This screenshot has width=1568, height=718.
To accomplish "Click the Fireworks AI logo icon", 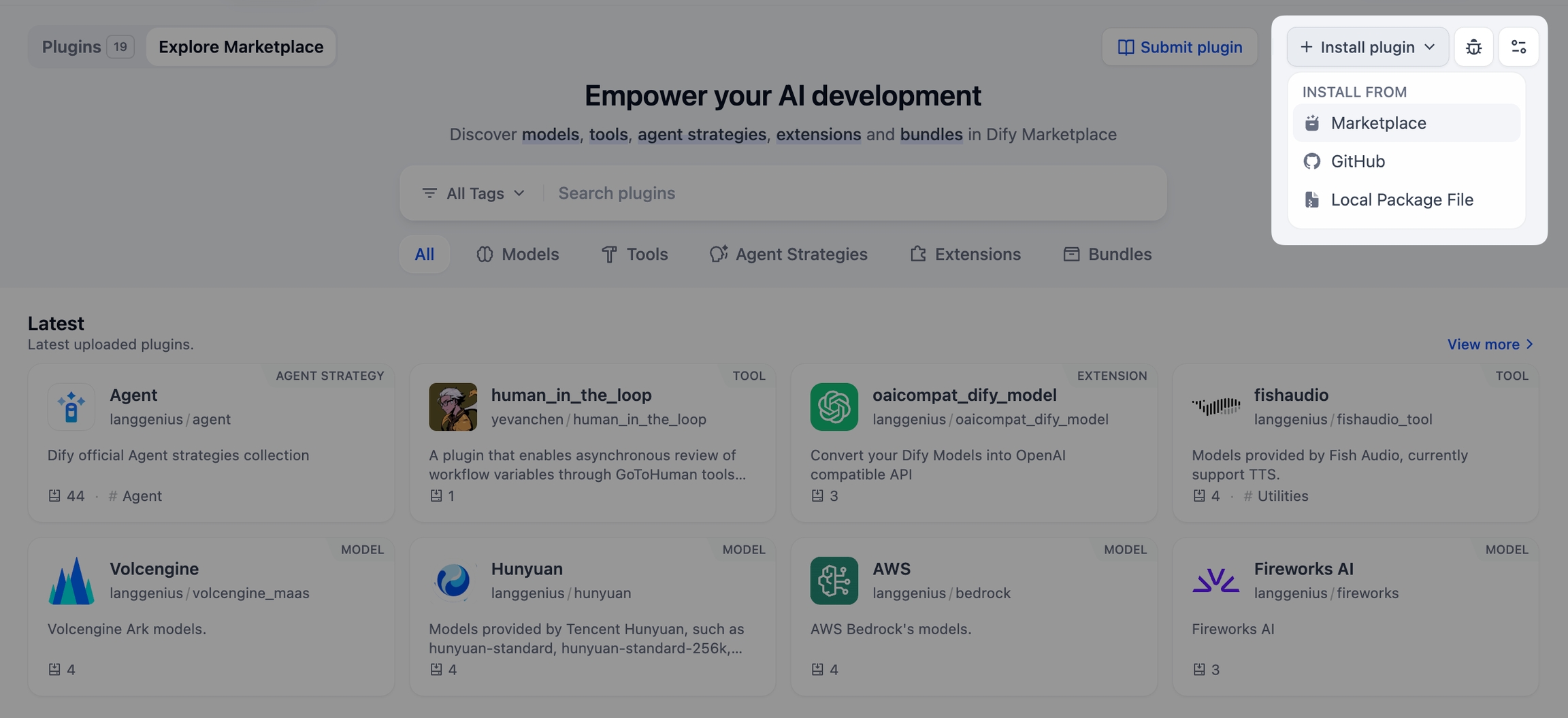I will click(x=1215, y=581).
